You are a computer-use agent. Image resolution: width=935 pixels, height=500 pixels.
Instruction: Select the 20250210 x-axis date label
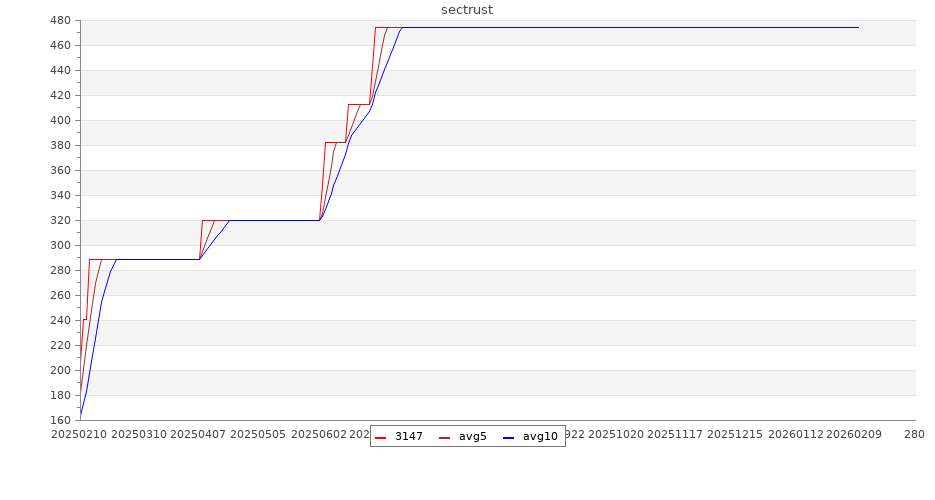pyautogui.click(x=78, y=435)
